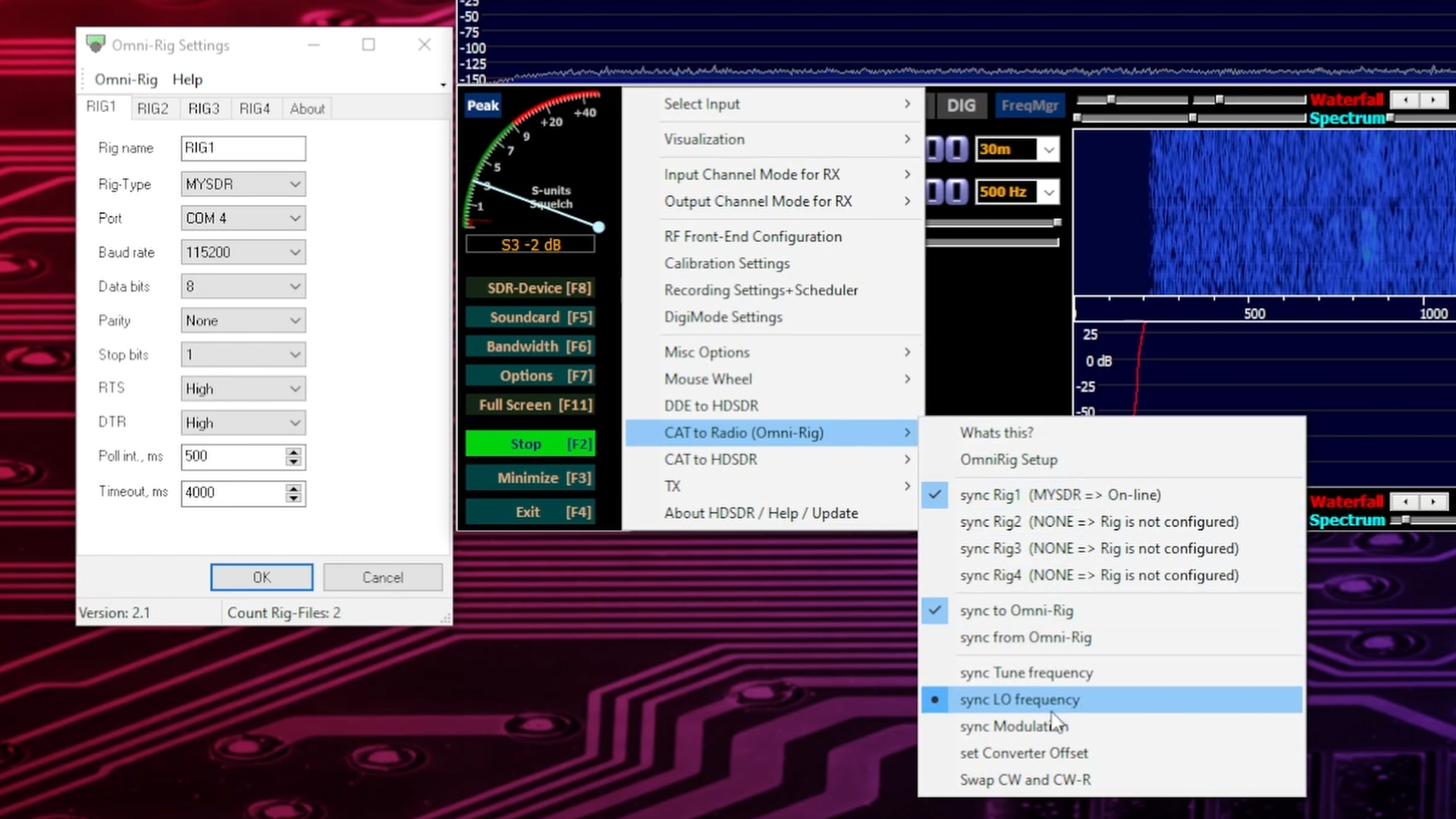Open the FreqMgr frequency manager button
The image size is (1456, 819).
(1029, 105)
